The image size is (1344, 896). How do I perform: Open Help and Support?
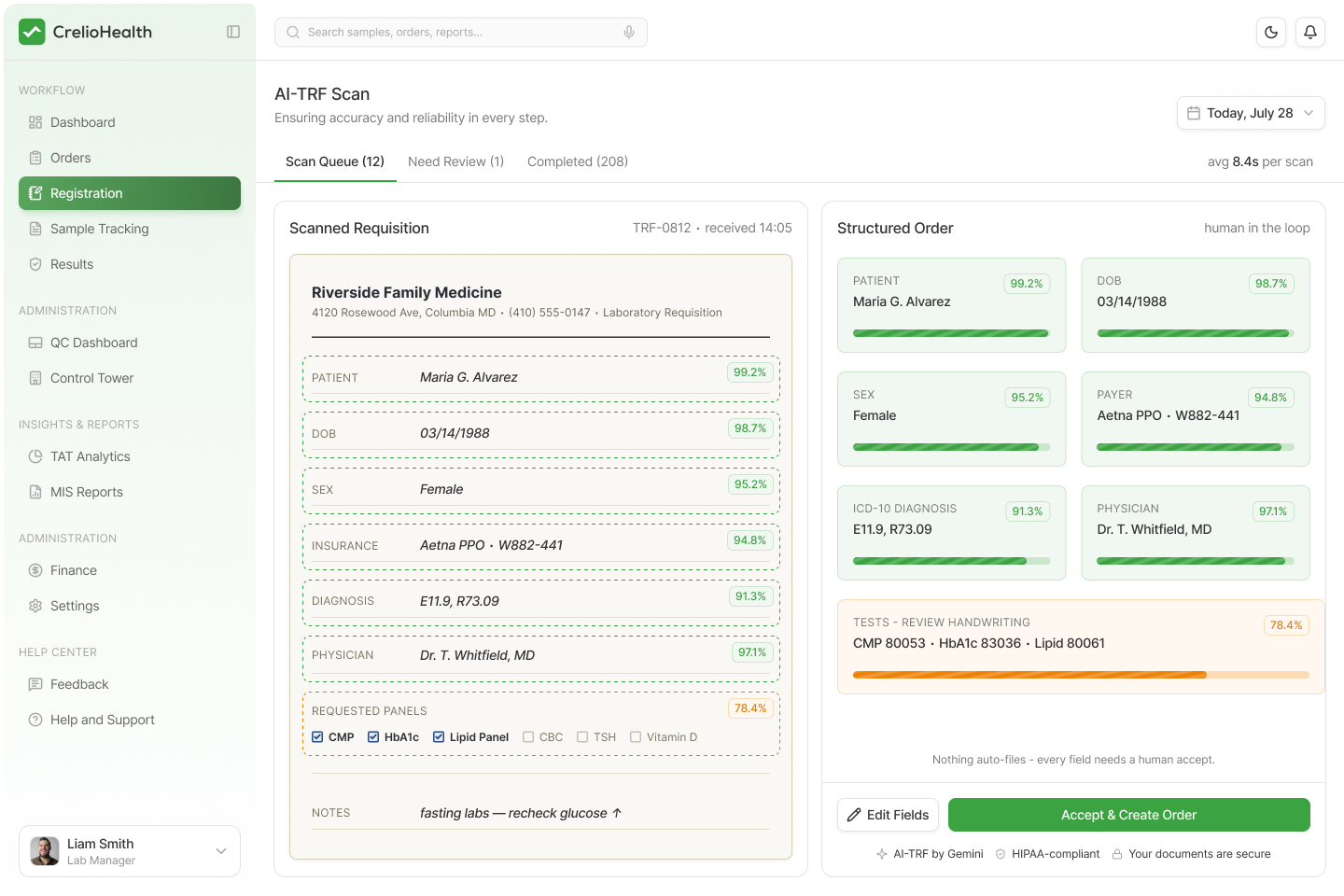click(130, 720)
